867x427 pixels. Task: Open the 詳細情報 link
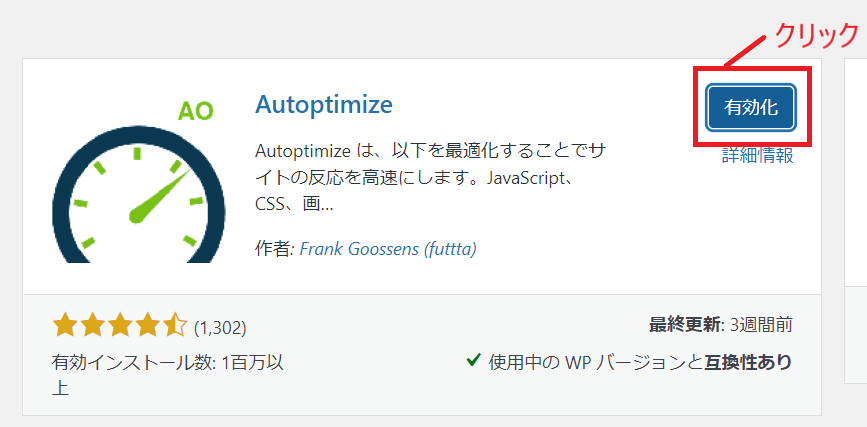click(757, 155)
